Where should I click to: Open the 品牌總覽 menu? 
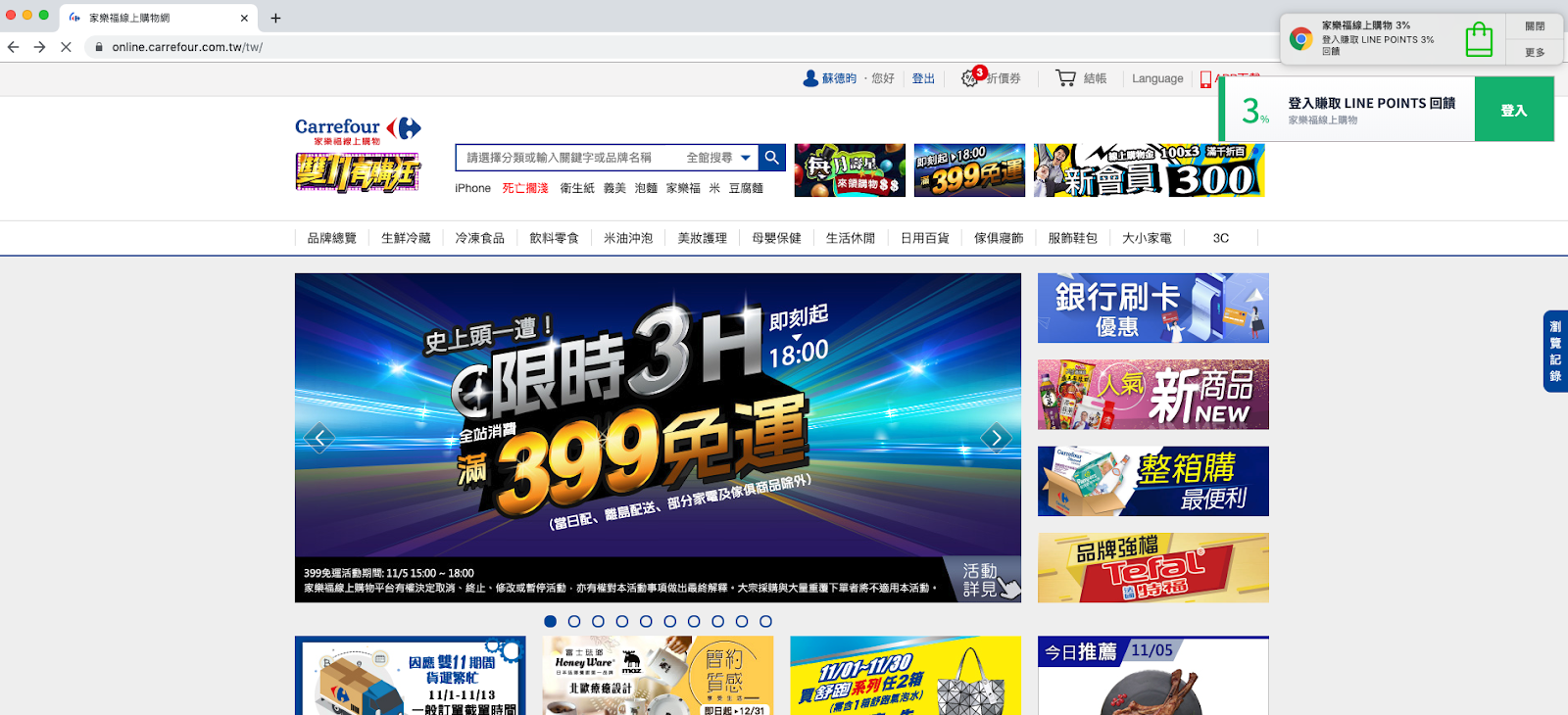[x=332, y=238]
